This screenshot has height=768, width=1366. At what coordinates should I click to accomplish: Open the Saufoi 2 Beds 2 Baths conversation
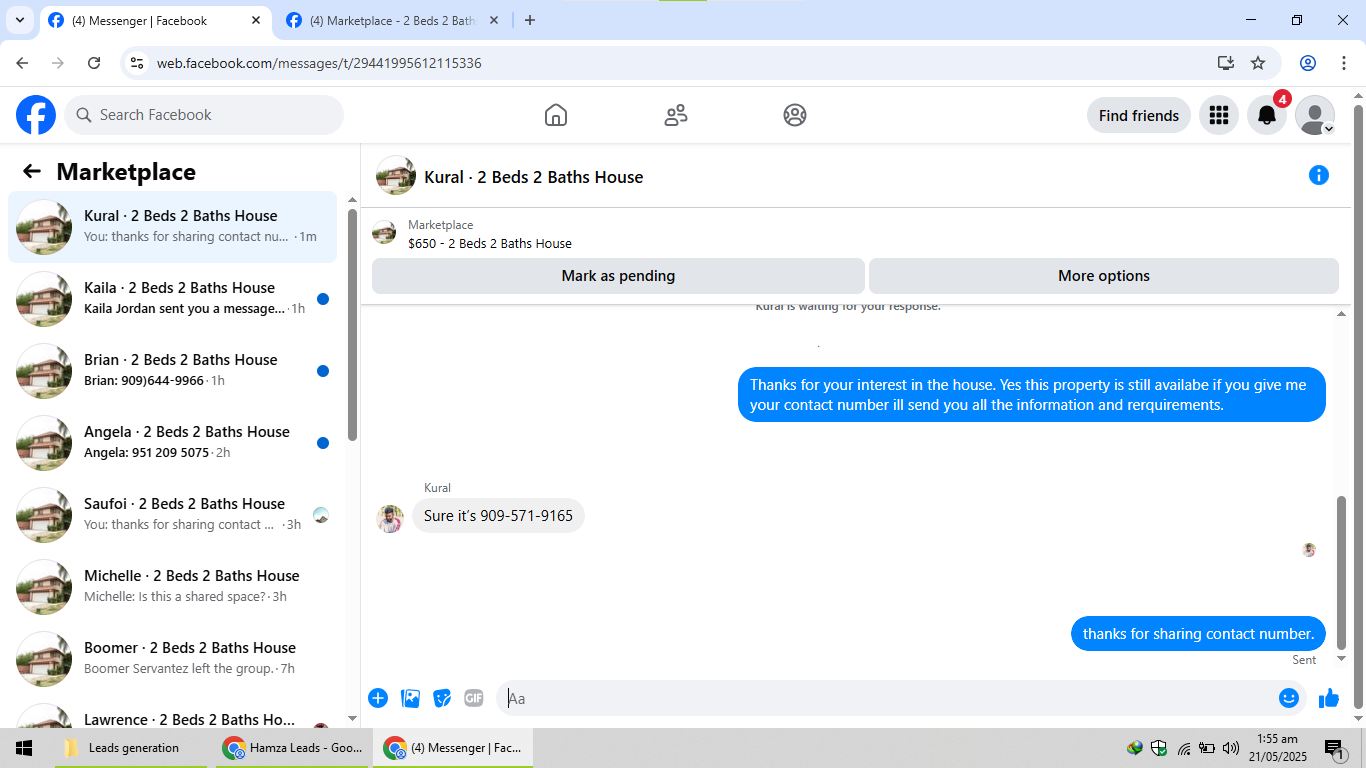click(x=173, y=515)
